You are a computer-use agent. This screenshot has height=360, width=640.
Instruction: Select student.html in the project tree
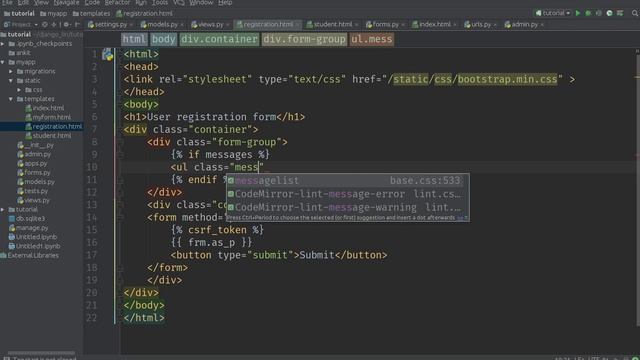click(48, 136)
